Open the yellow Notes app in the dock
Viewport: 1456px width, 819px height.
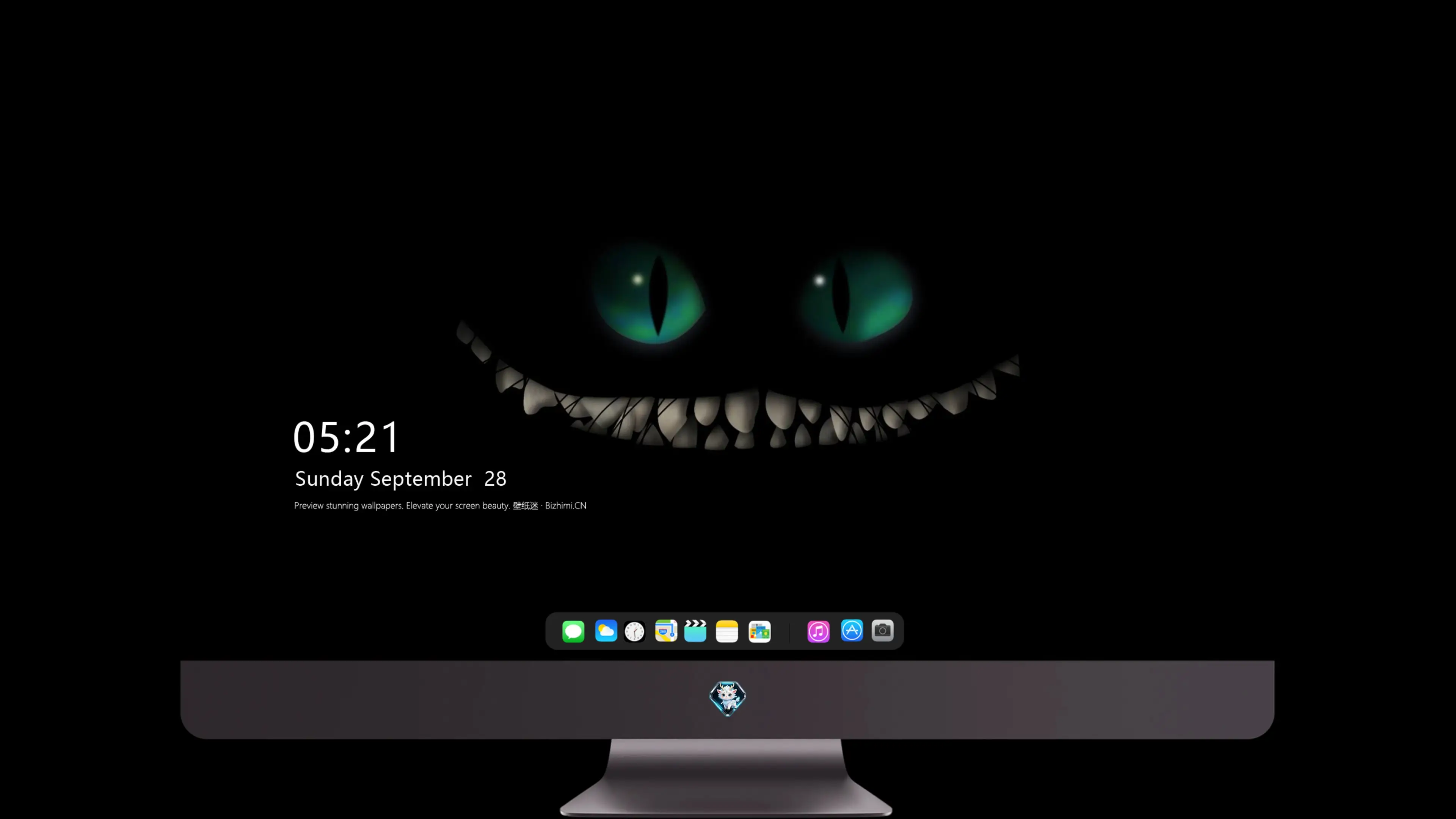[727, 631]
